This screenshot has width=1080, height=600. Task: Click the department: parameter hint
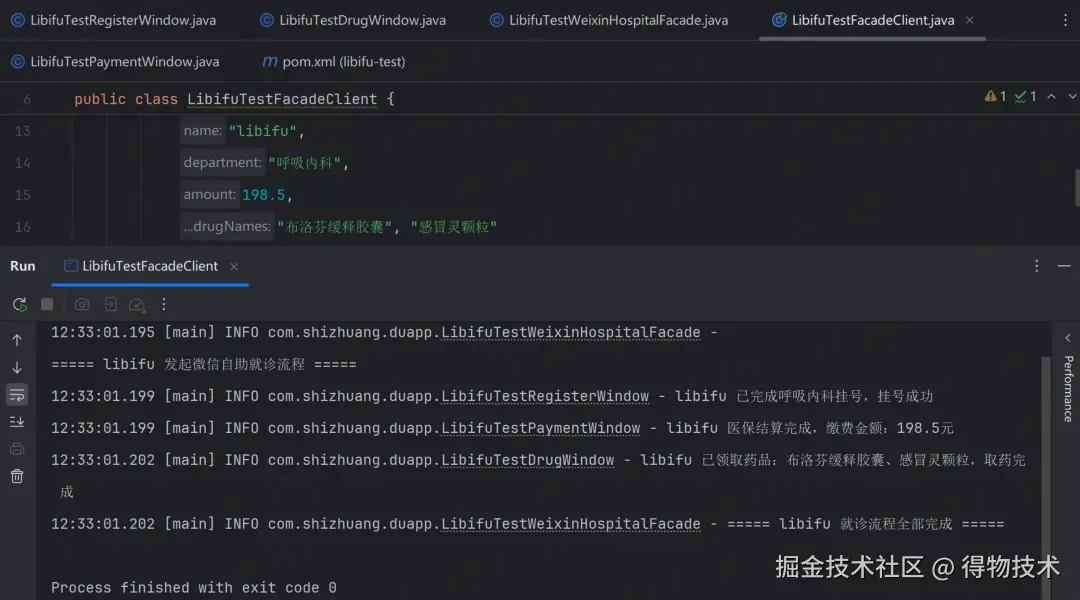[222, 163]
